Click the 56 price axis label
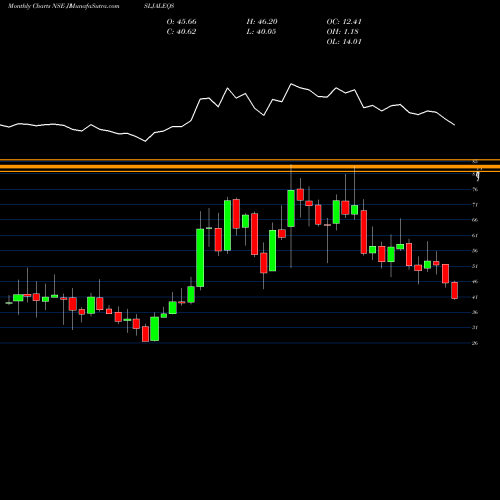 pyautogui.click(x=475, y=251)
